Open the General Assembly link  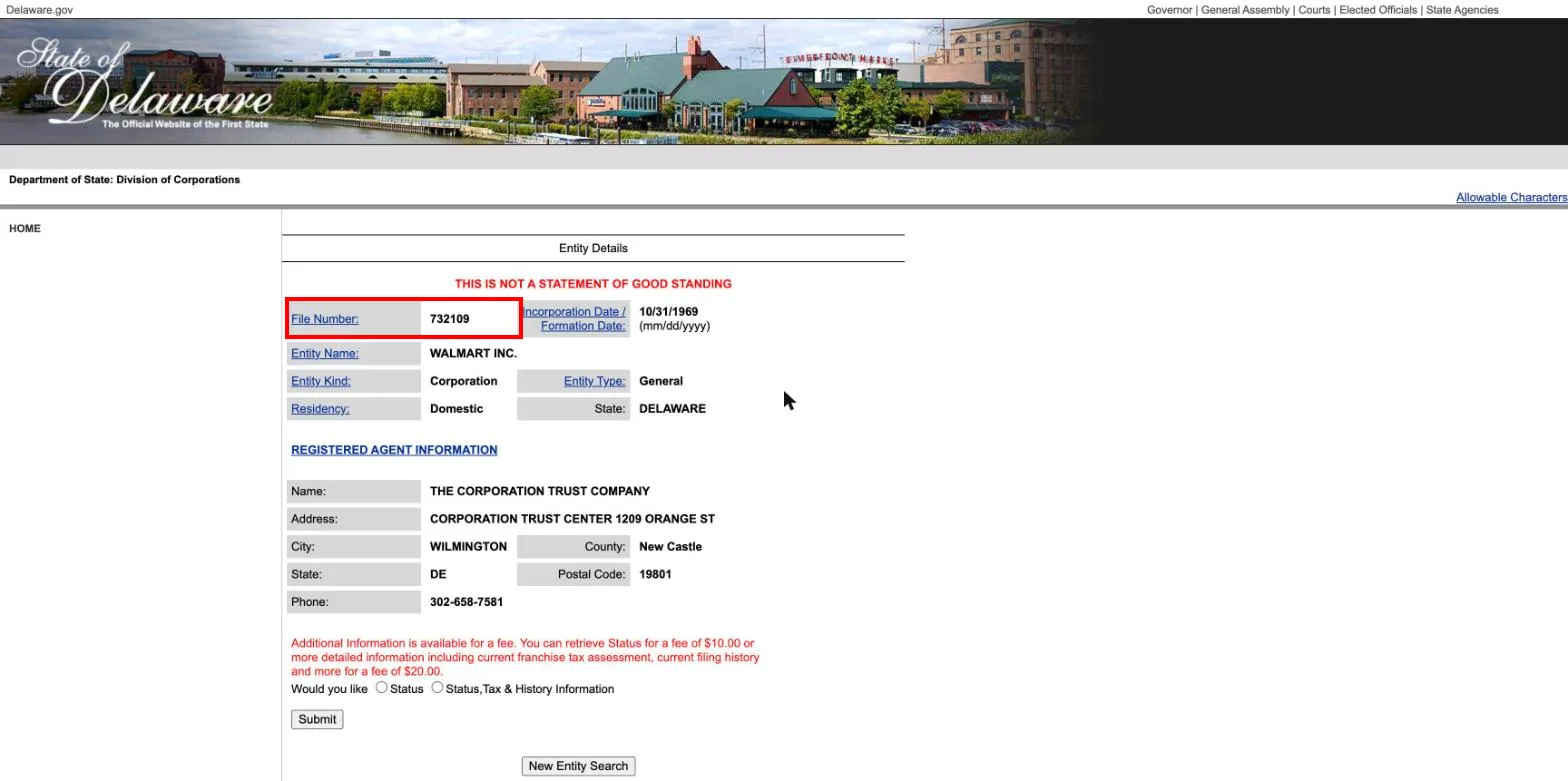point(1245,10)
